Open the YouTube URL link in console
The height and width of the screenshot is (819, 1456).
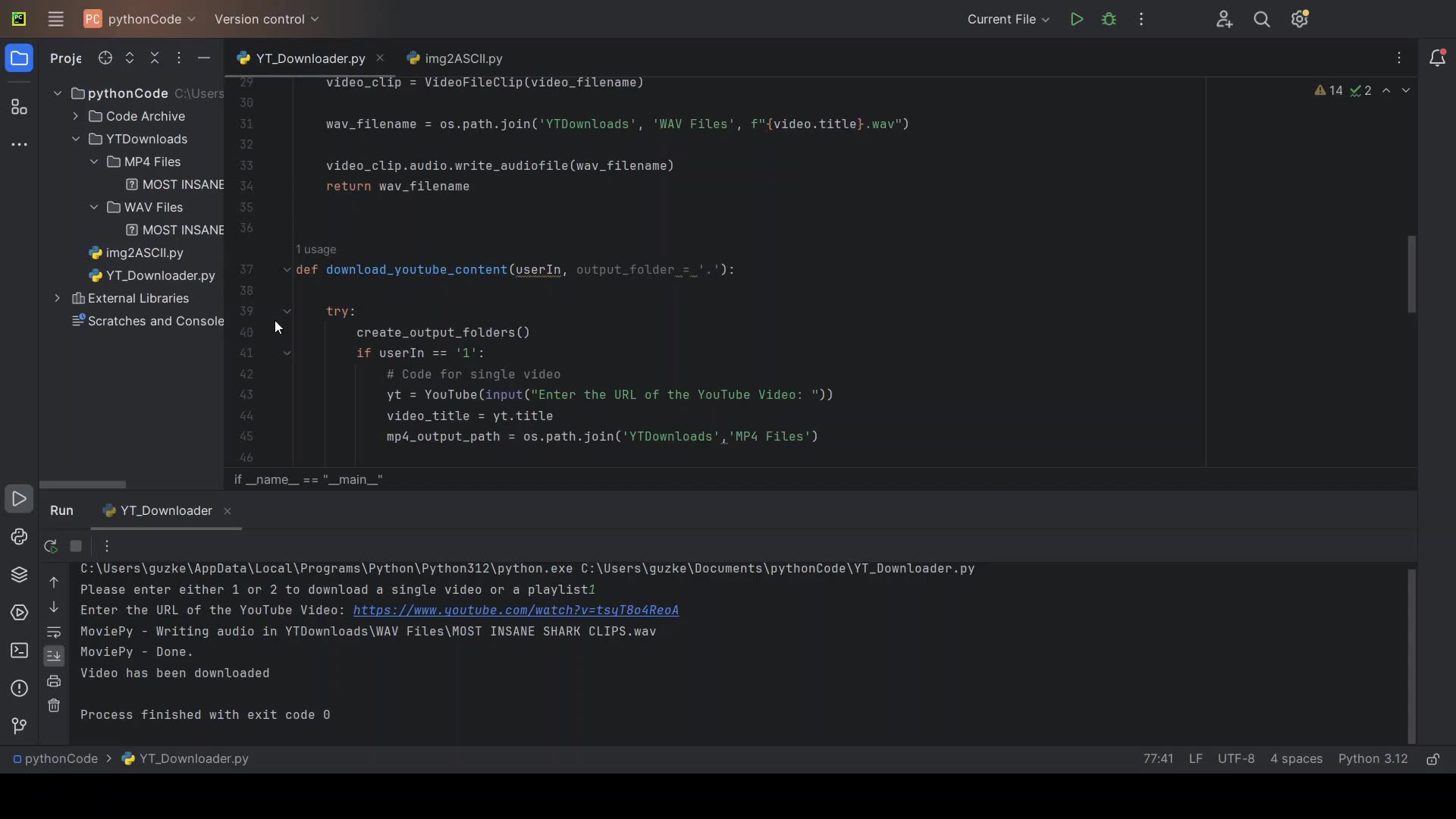(x=516, y=611)
